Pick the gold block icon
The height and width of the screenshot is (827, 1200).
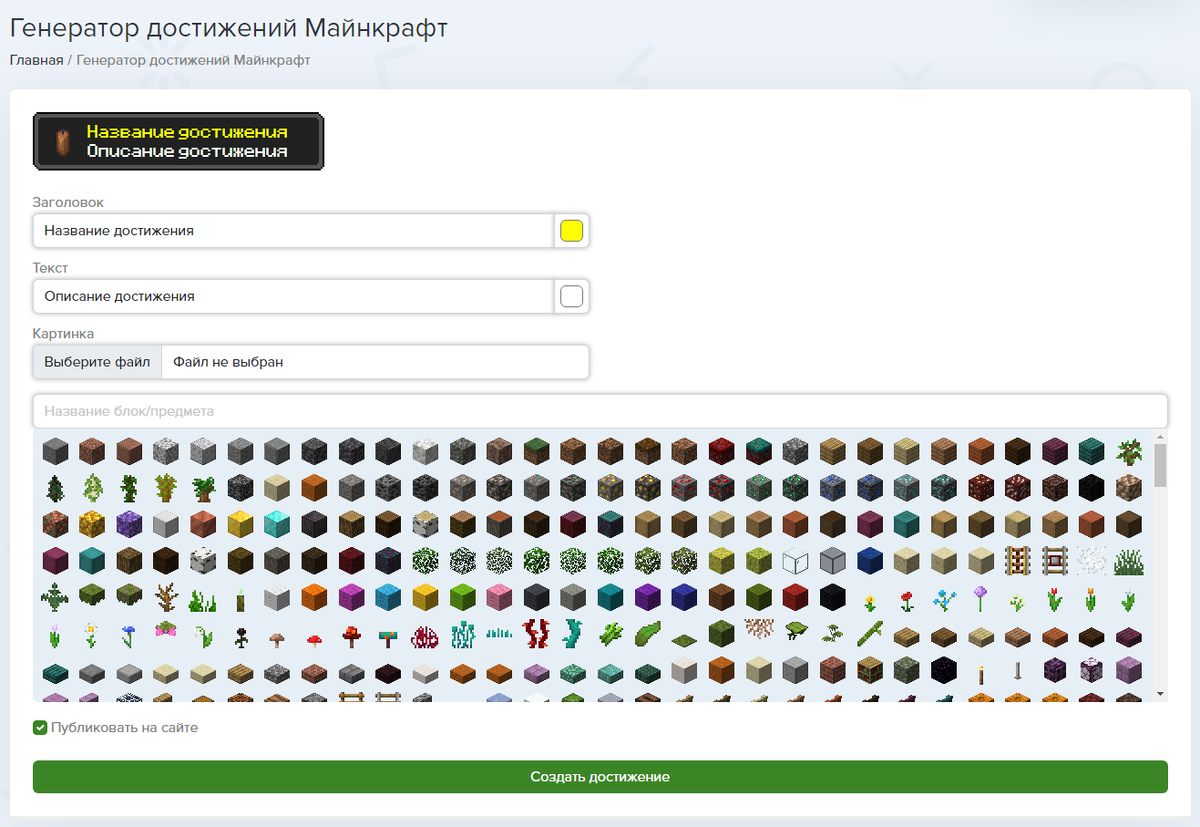tap(241, 525)
